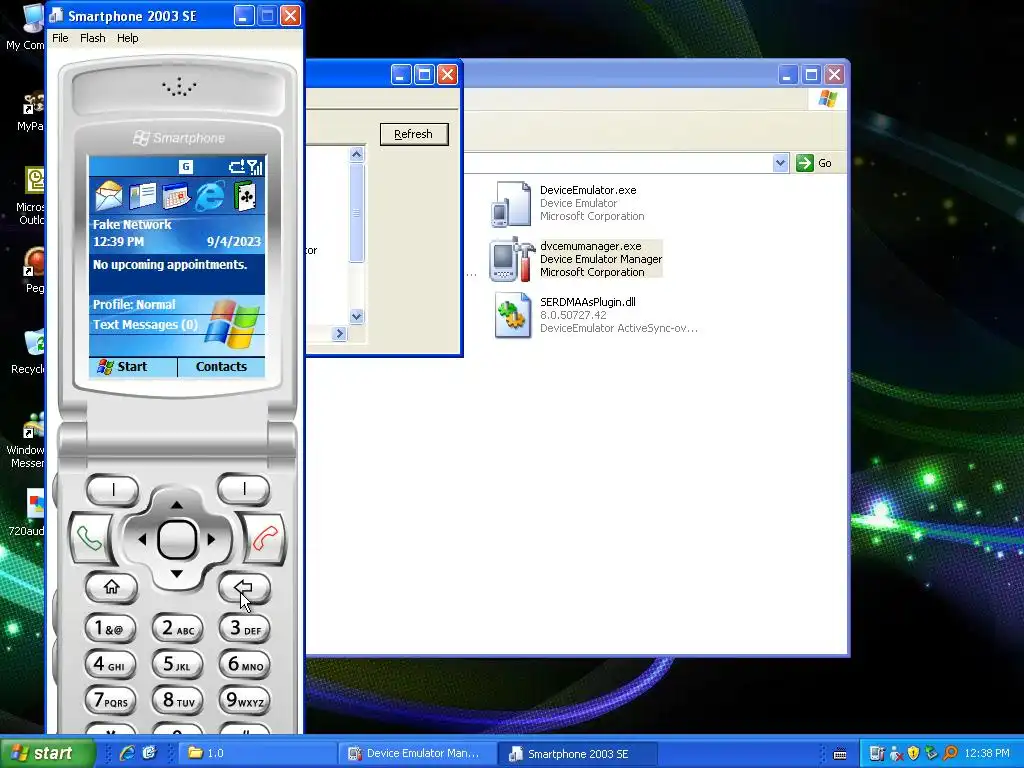Open the Explorer address bar dropdown

pos(780,163)
